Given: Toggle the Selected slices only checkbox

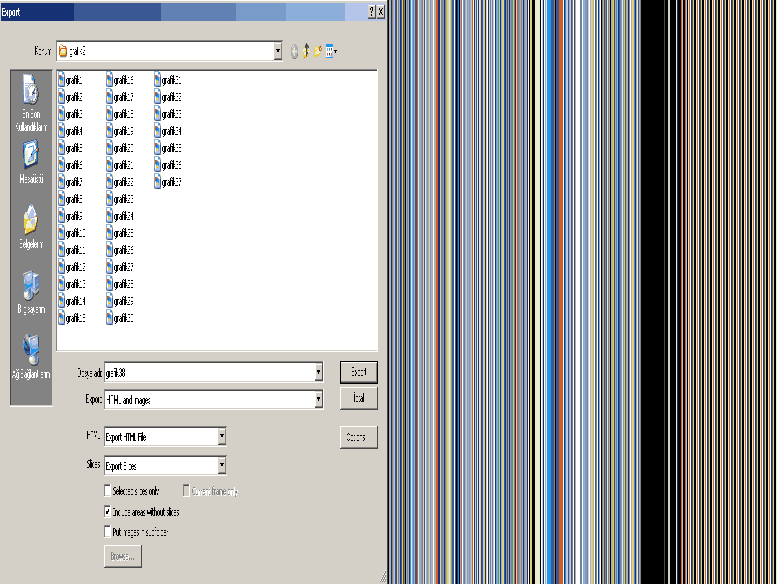Looking at the screenshot, I should point(107,491).
